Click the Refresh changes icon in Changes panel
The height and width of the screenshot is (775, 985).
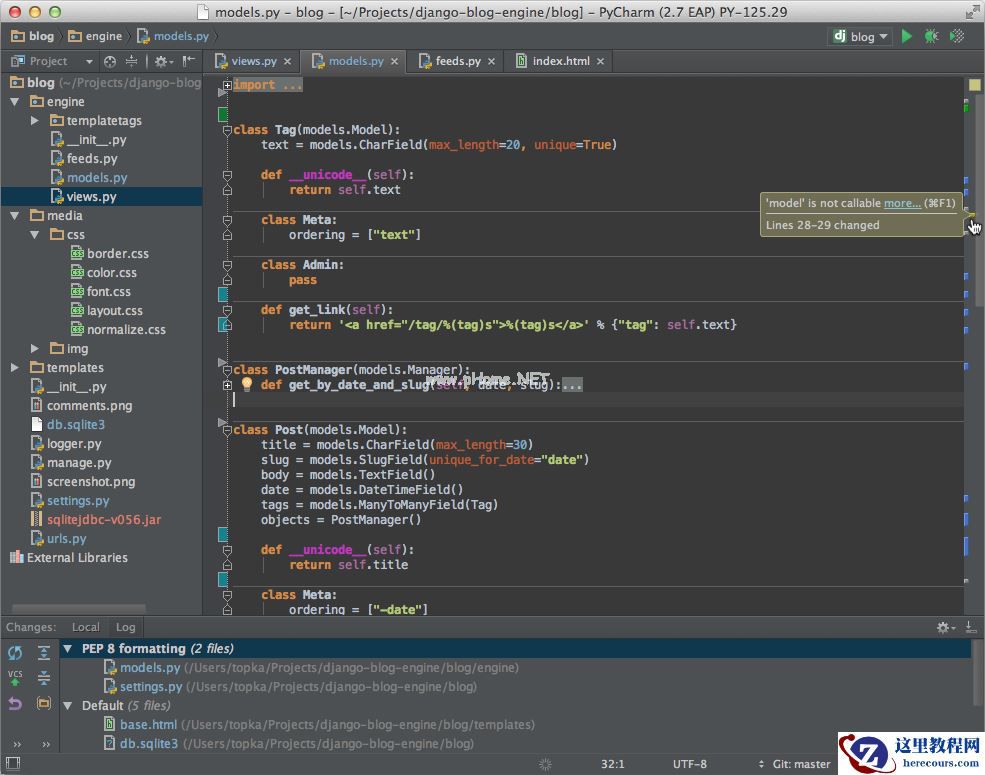coord(15,653)
